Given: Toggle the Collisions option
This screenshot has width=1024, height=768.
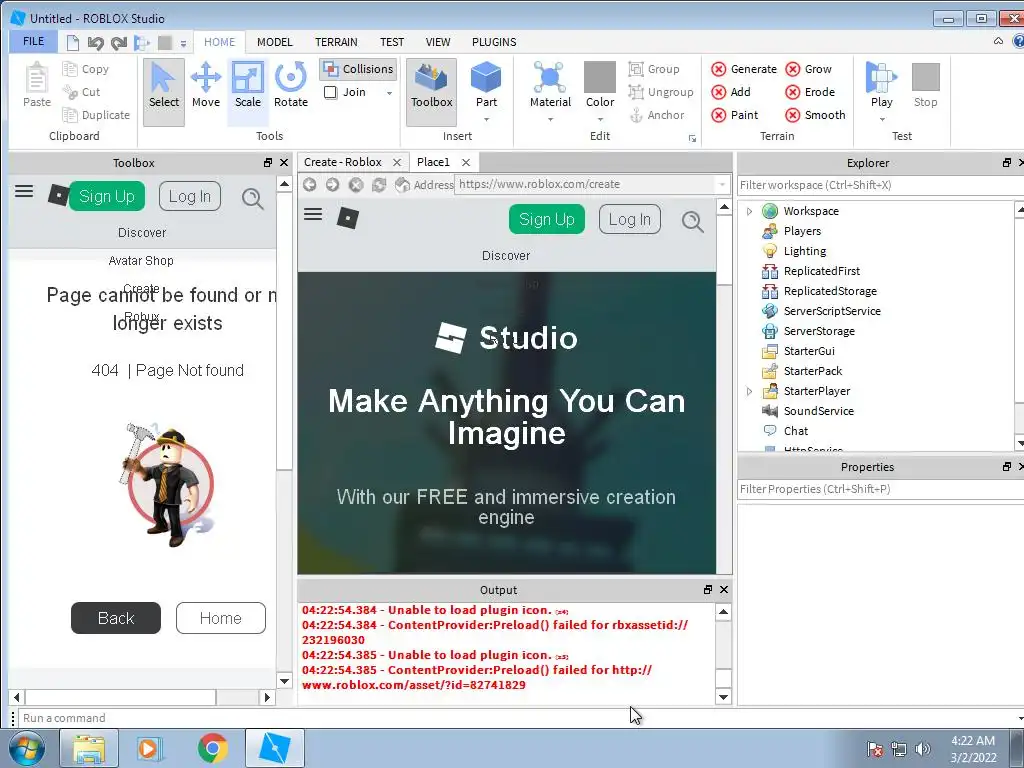Looking at the screenshot, I should click(359, 69).
